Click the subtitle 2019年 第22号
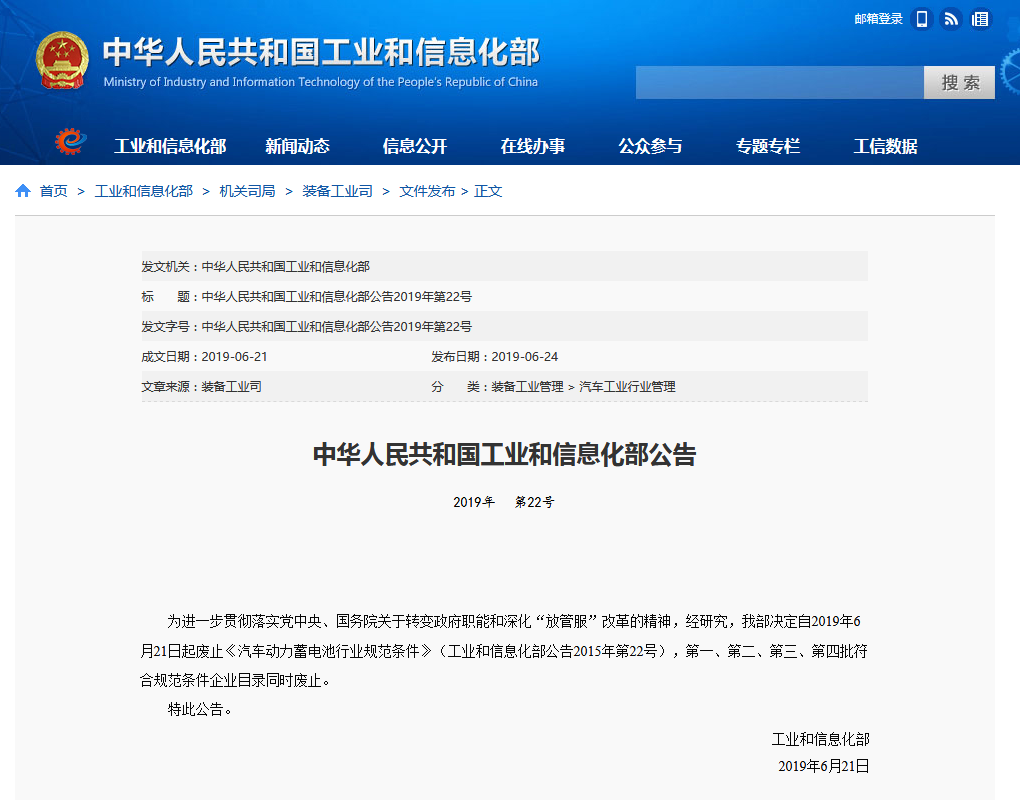The height and width of the screenshot is (800, 1020). (x=504, y=502)
